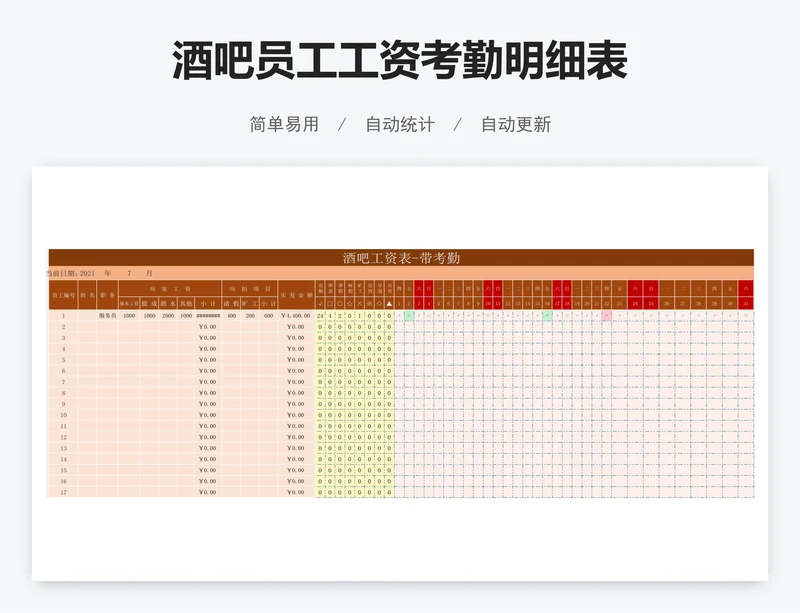Click the red day 24 header cell
The height and width of the screenshot is (613, 800).
point(635,304)
